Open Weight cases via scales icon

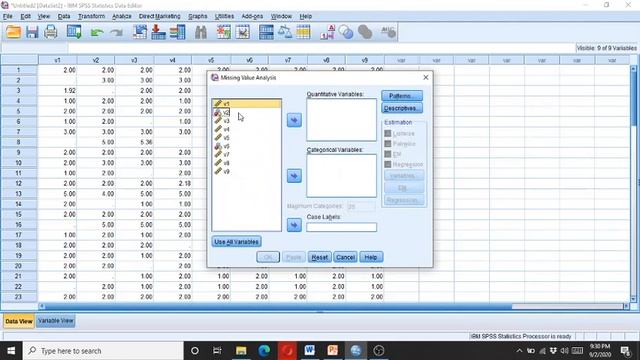[x=285, y=32]
